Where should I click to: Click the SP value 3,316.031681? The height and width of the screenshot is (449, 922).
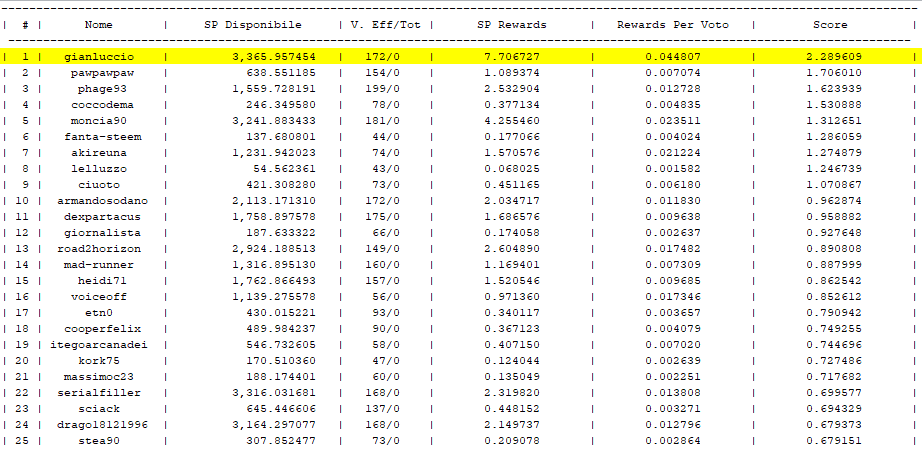pos(274,393)
